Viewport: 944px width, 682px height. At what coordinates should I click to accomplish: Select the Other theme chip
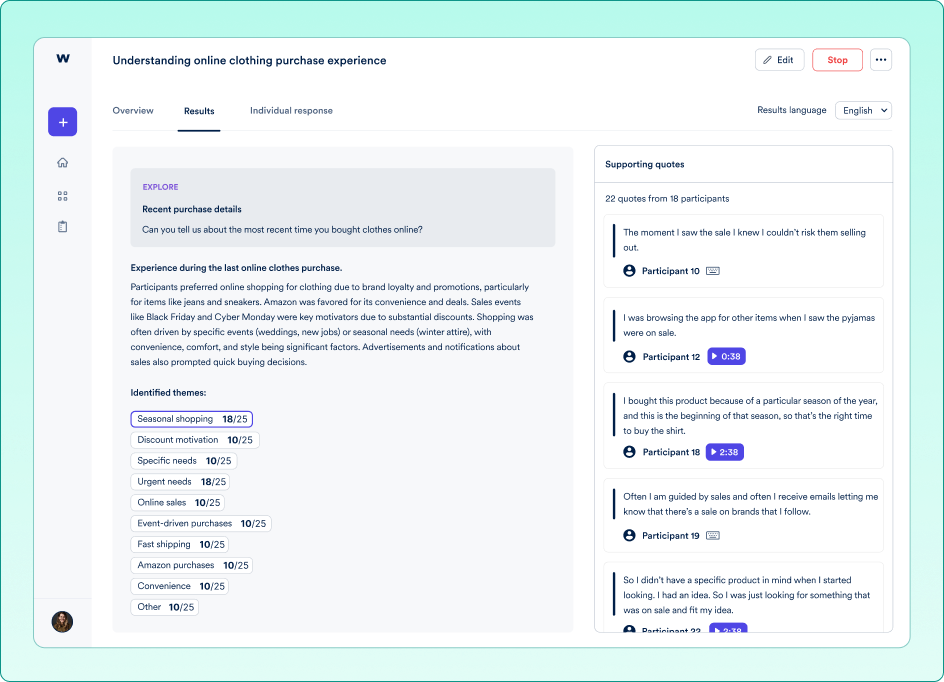click(x=164, y=607)
